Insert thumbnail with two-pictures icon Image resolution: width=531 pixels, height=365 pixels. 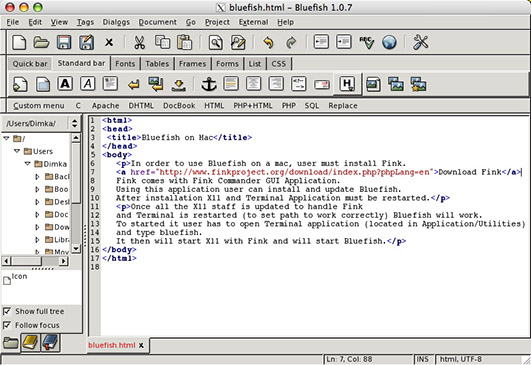[396, 84]
